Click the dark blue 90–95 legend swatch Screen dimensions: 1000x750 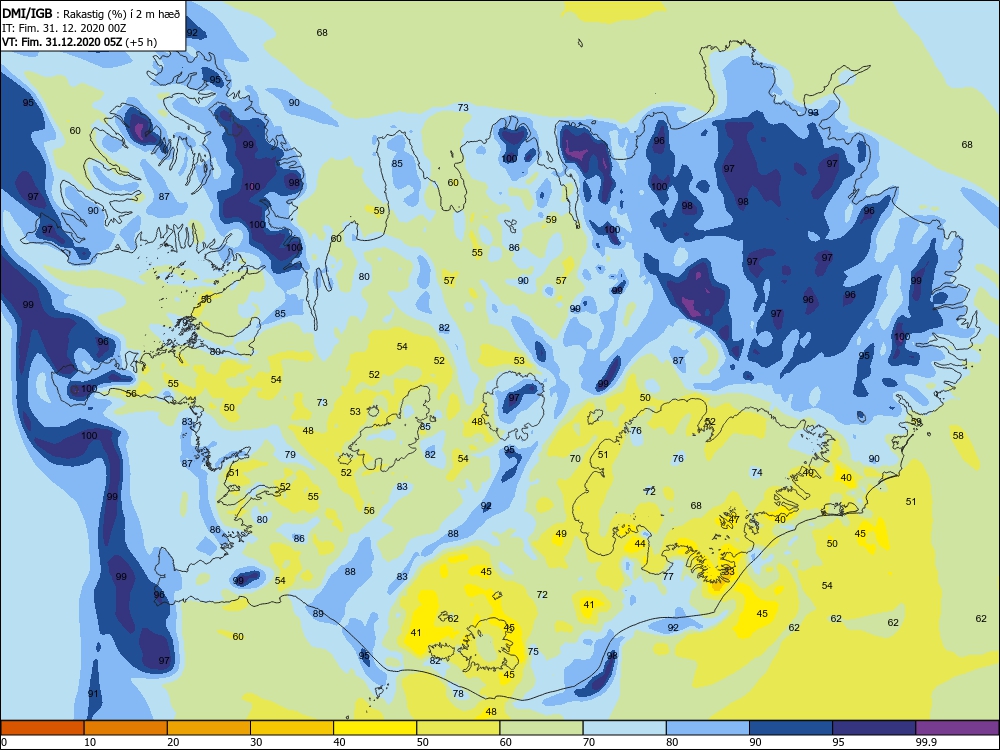[791, 728]
